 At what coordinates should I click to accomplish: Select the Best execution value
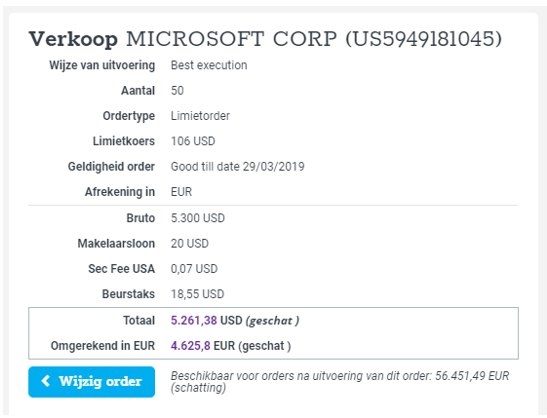point(209,65)
